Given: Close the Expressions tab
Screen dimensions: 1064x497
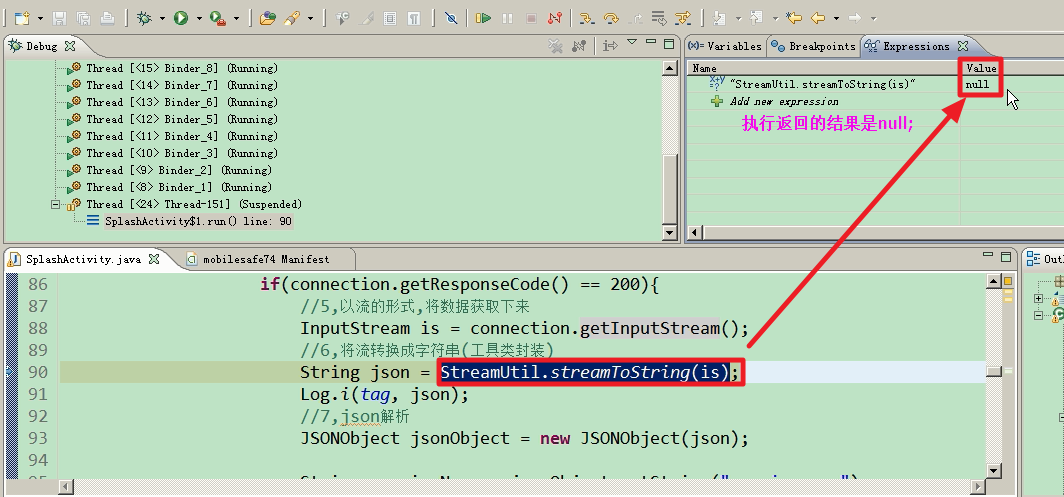Looking at the screenshot, I should point(962,46).
